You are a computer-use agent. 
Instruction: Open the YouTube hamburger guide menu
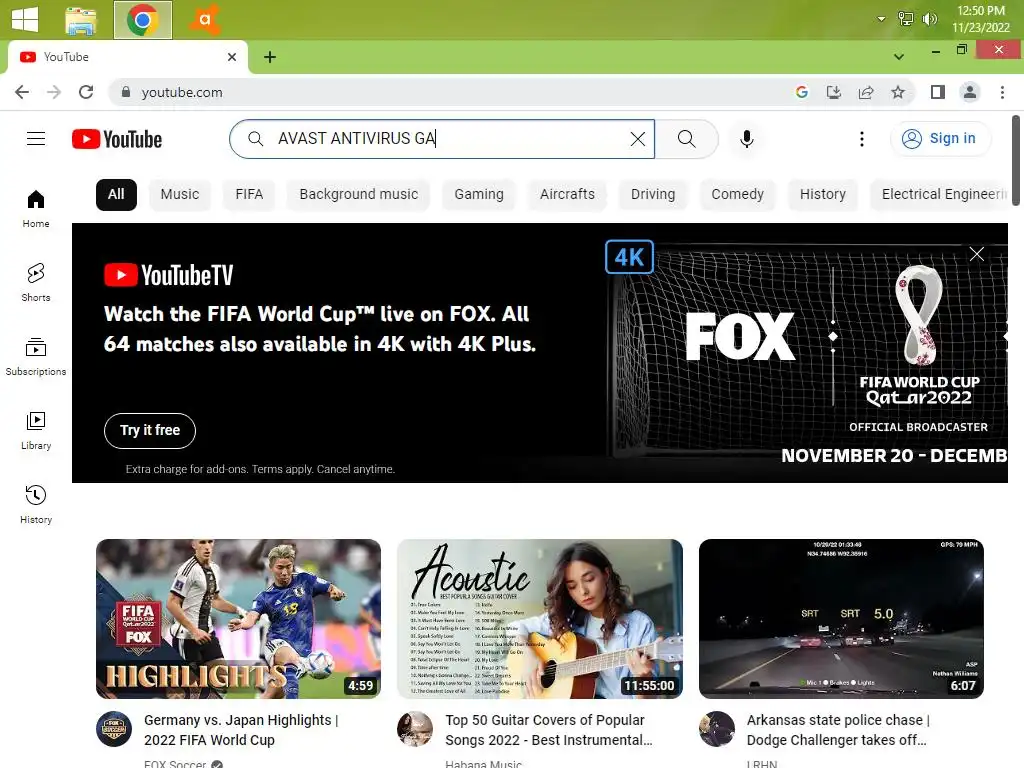[36, 138]
